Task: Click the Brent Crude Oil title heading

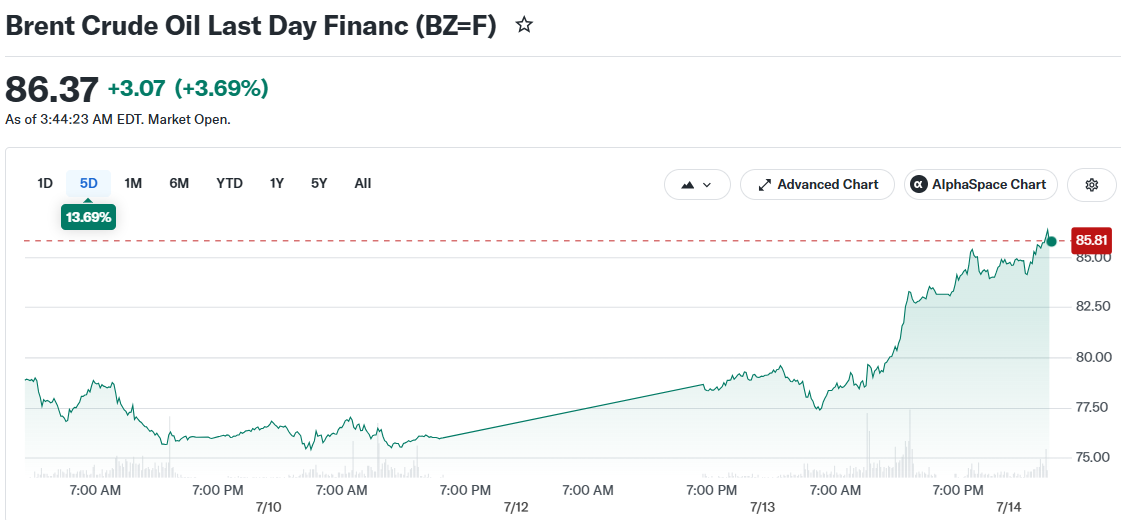Action: tap(251, 26)
